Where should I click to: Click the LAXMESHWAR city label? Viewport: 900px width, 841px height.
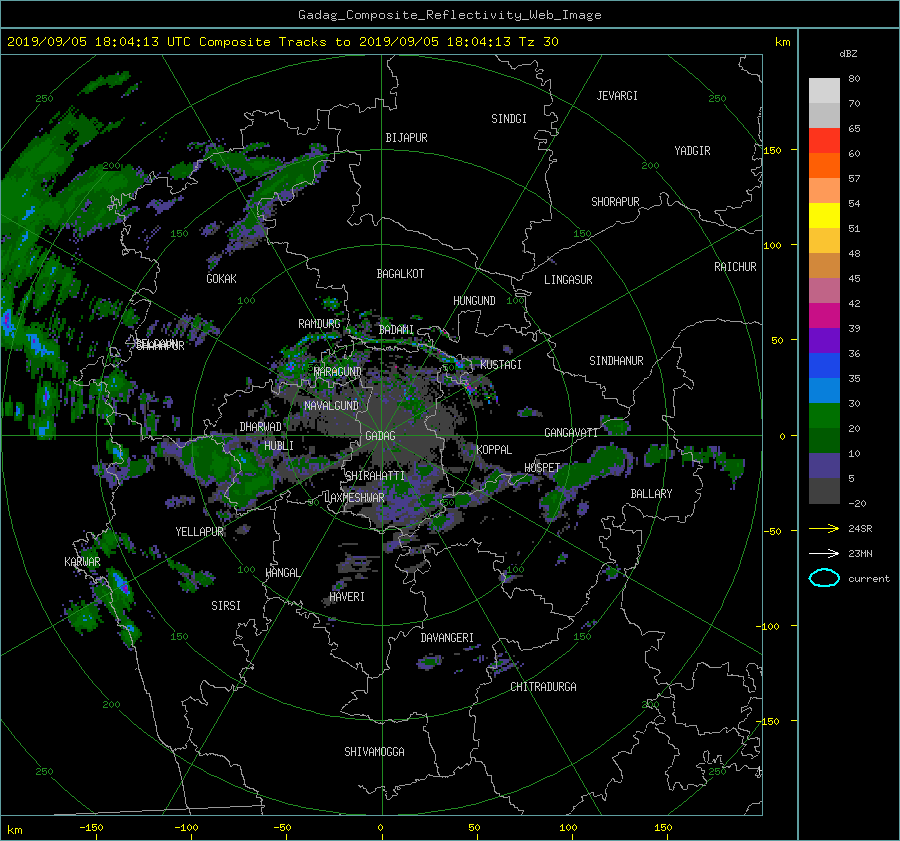pos(354,498)
